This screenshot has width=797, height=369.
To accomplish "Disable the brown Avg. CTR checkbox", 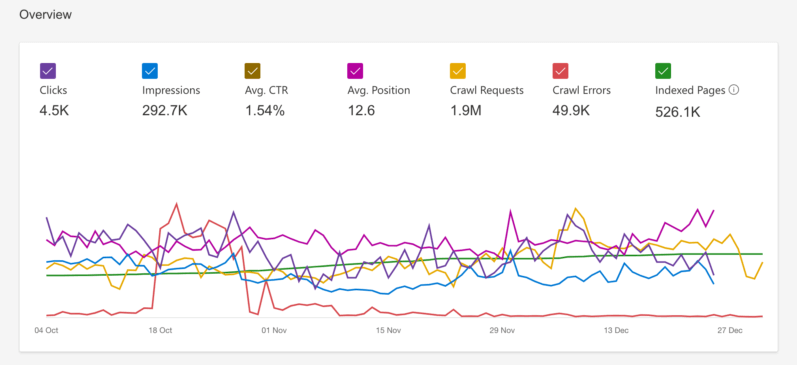I will tap(253, 71).
